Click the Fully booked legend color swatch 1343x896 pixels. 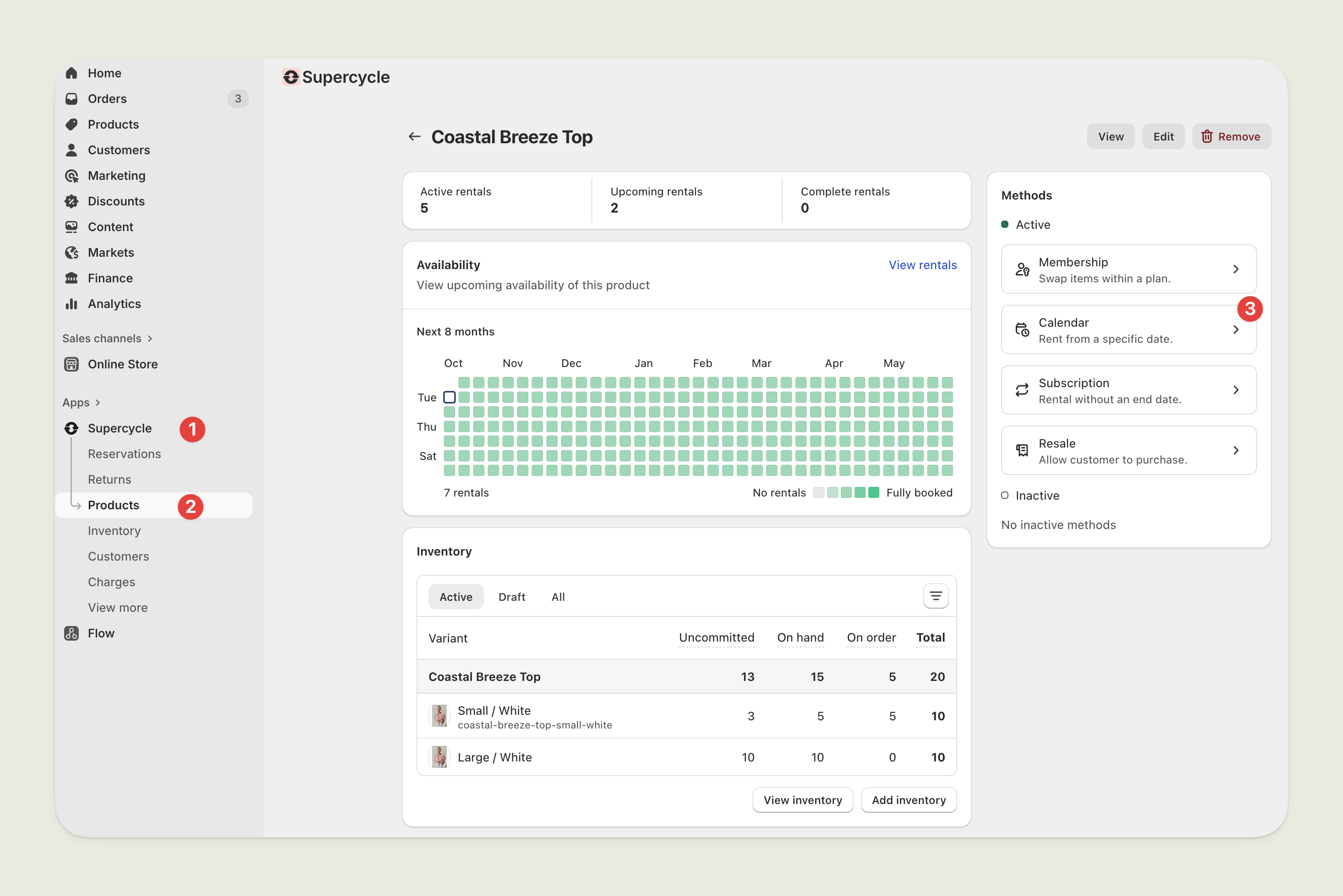(x=873, y=492)
